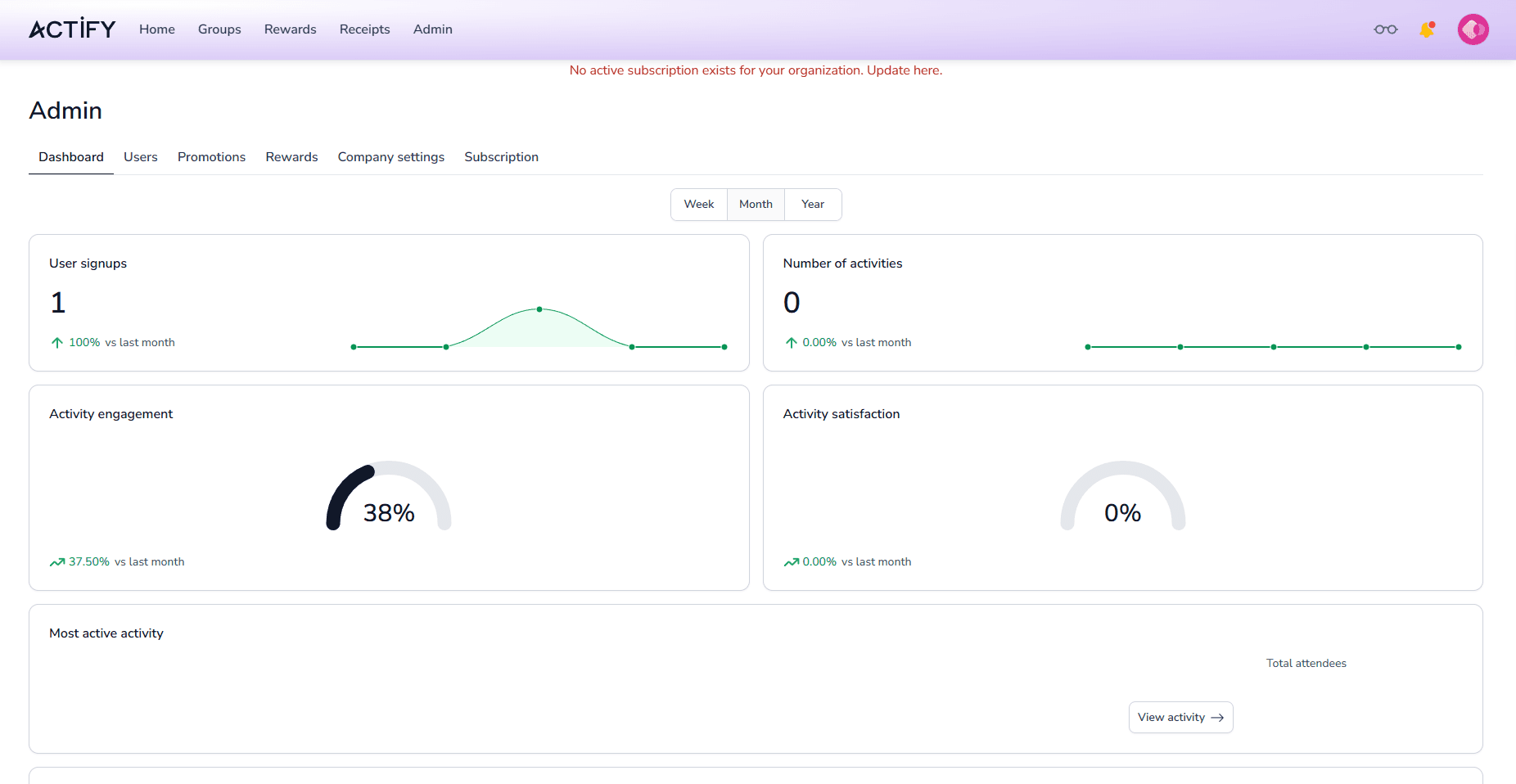1516x784 pixels.
Task: Click the View activity button
Action: click(1180, 718)
